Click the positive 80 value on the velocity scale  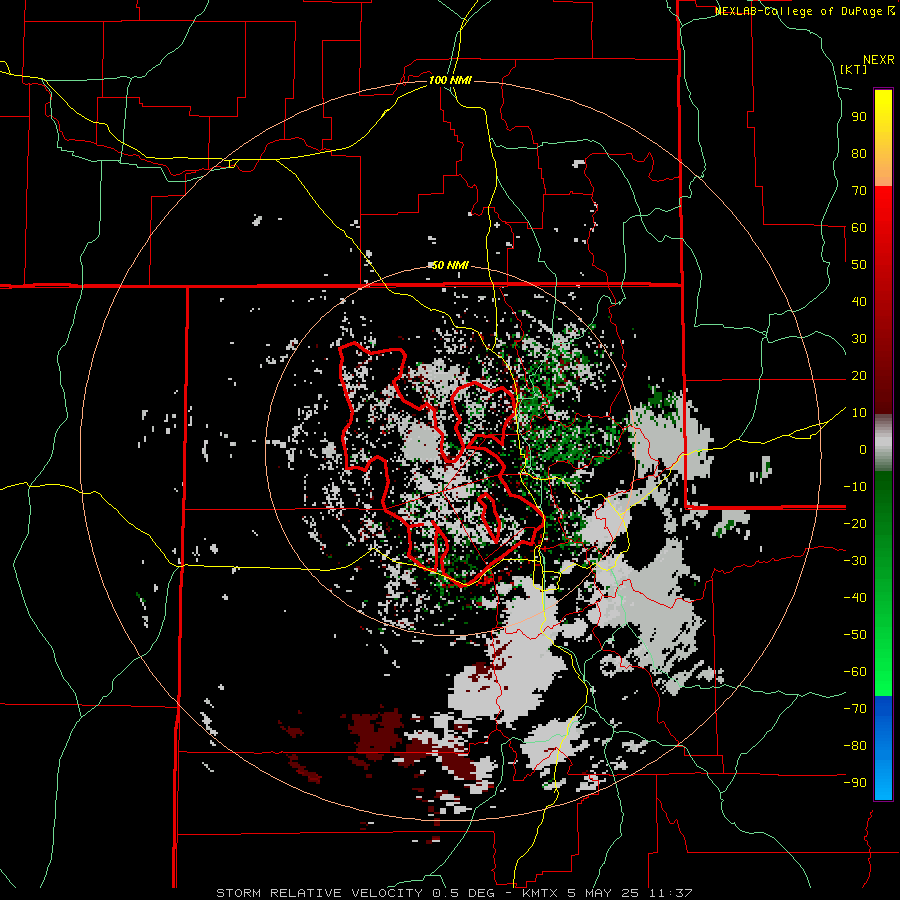[859, 154]
